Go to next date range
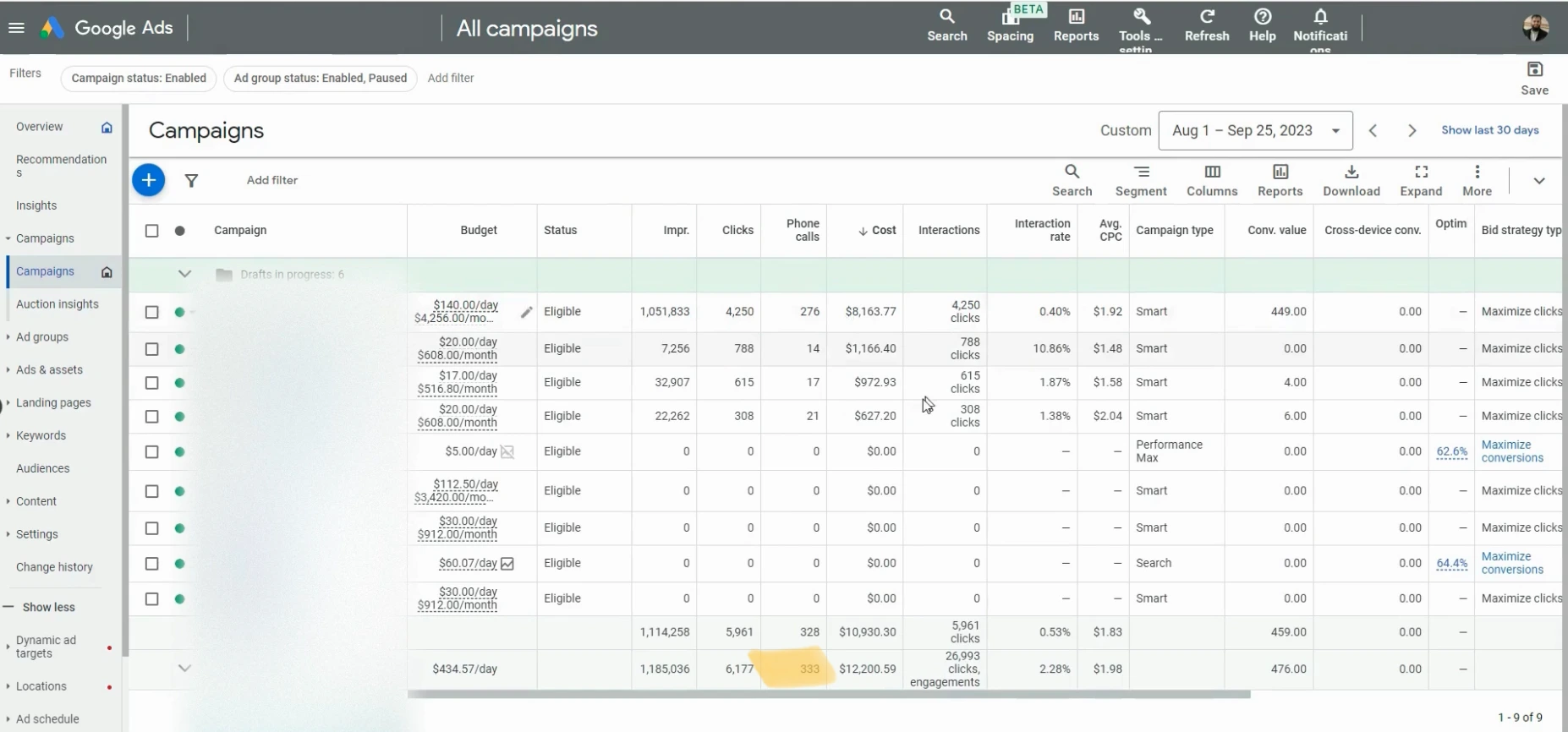This screenshot has height=732, width=1568. [1412, 130]
